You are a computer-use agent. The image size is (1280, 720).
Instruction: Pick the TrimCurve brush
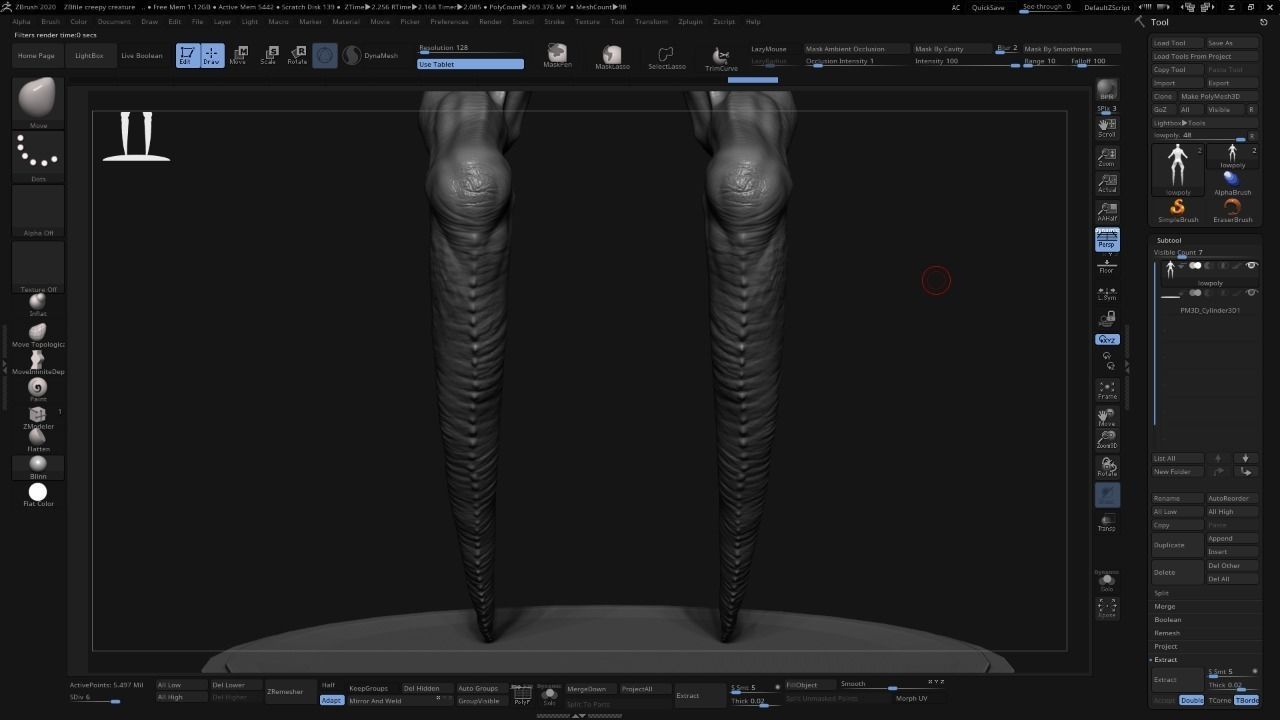coord(721,58)
